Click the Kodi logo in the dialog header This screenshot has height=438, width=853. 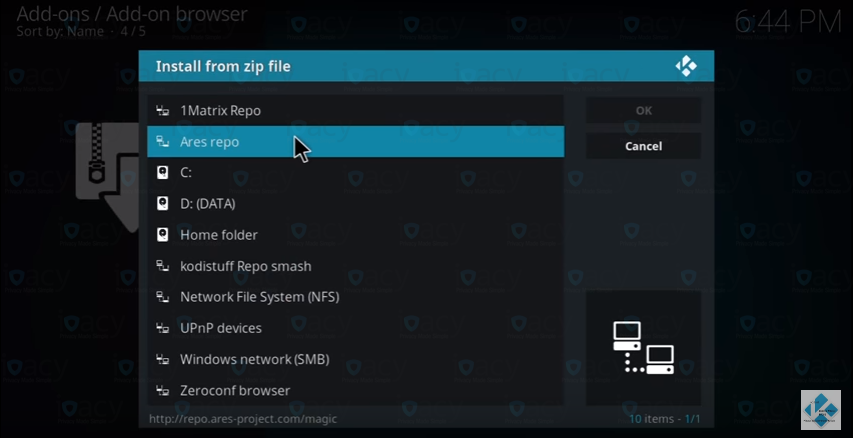(x=686, y=66)
